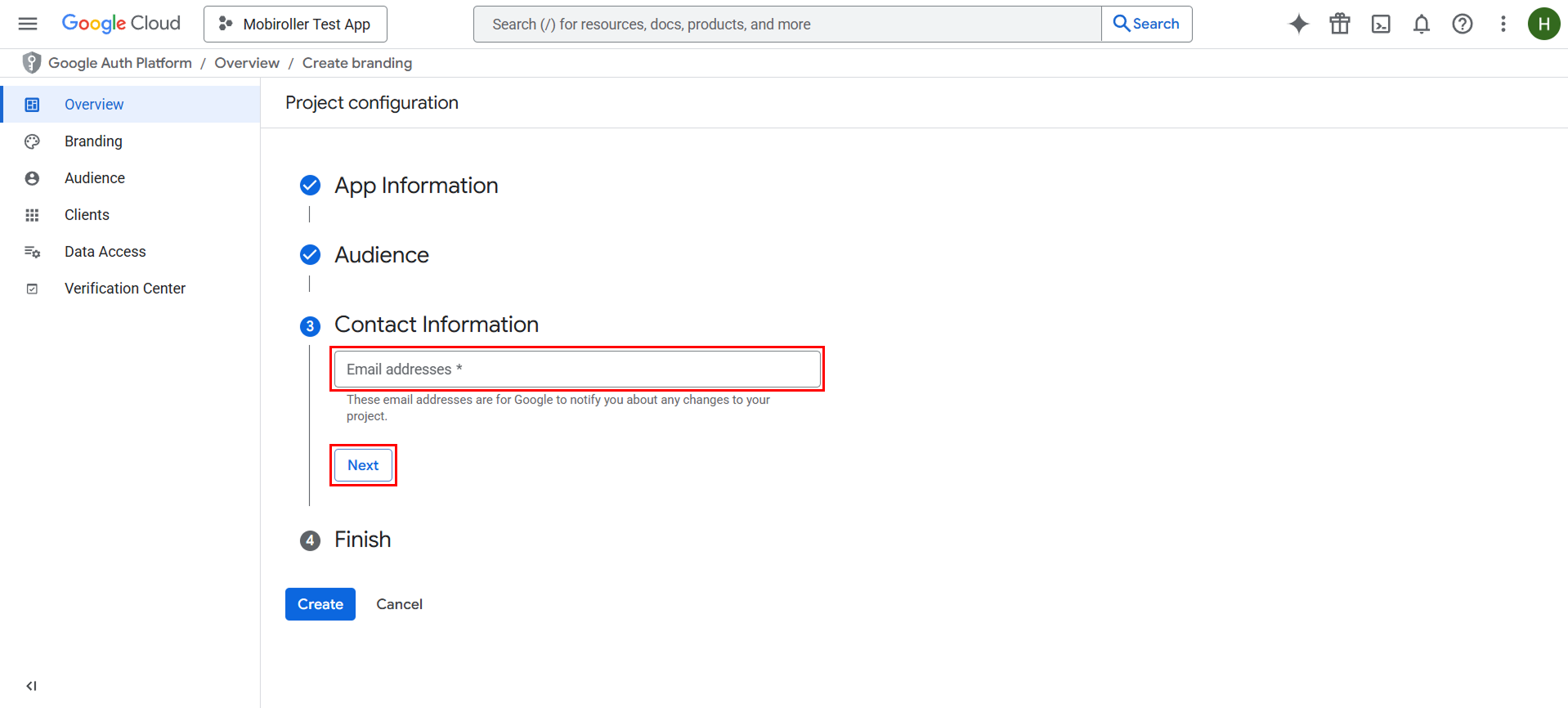Click the Google Cloud logo
This screenshot has width=1568, height=708.
(121, 24)
